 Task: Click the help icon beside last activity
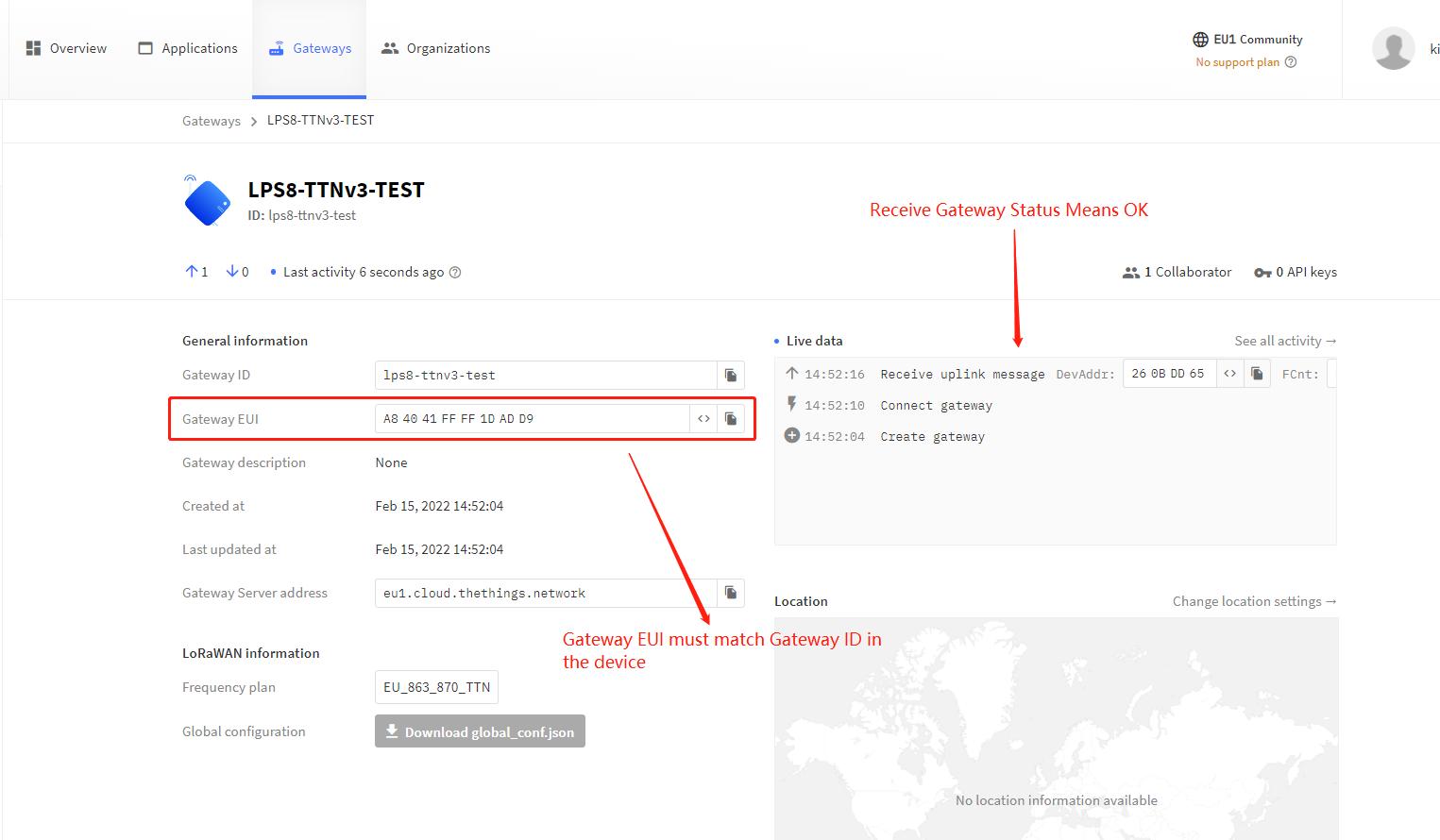(x=455, y=273)
